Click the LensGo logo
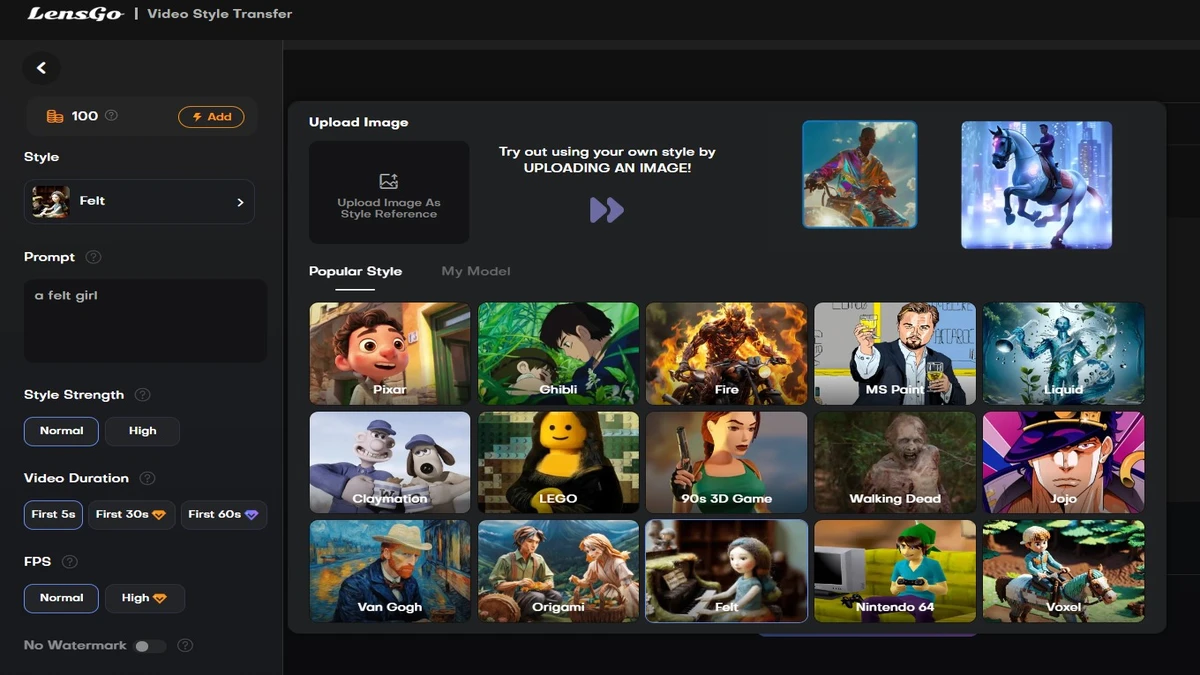The height and width of the screenshot is (675, 1200). point(74,14)
